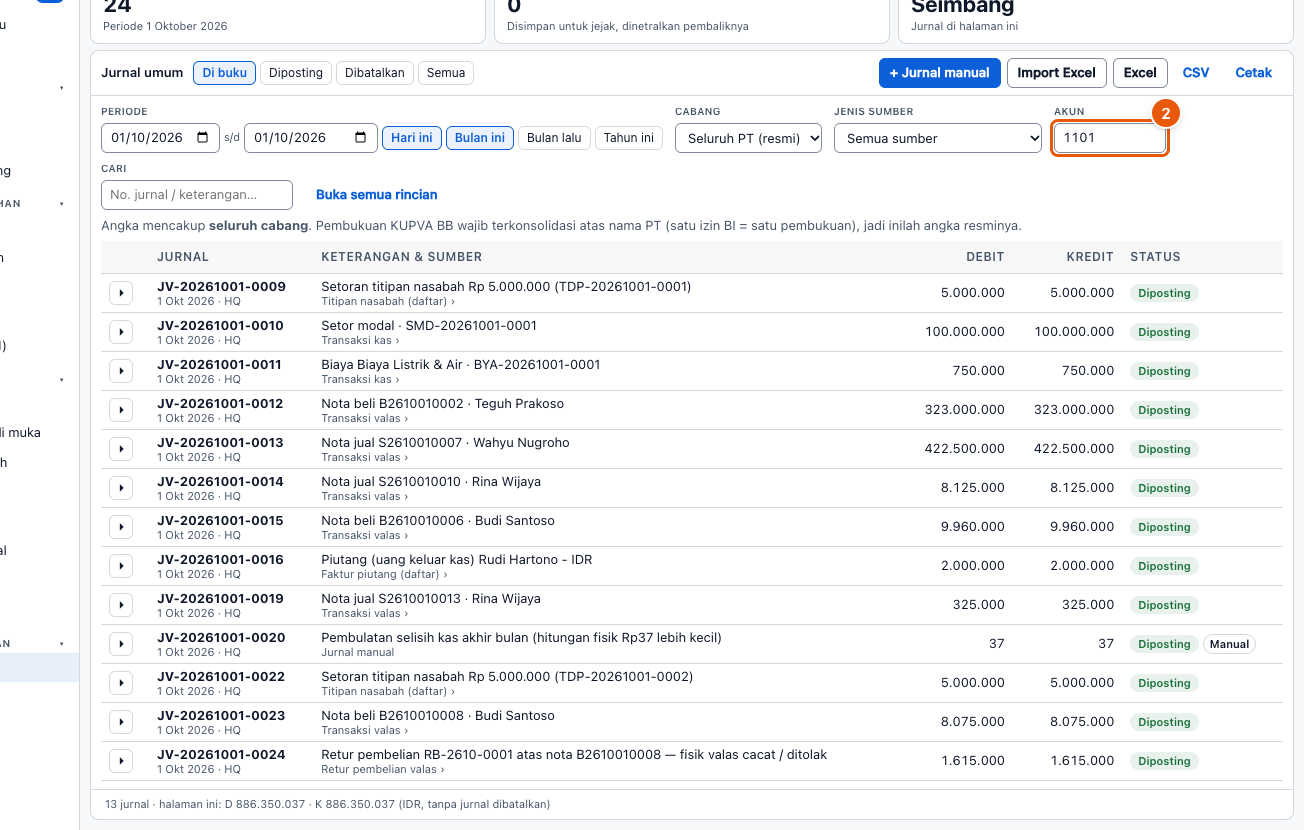Select the Diposting filter tab
1304x830 pixels.
(x=296, y=73)
